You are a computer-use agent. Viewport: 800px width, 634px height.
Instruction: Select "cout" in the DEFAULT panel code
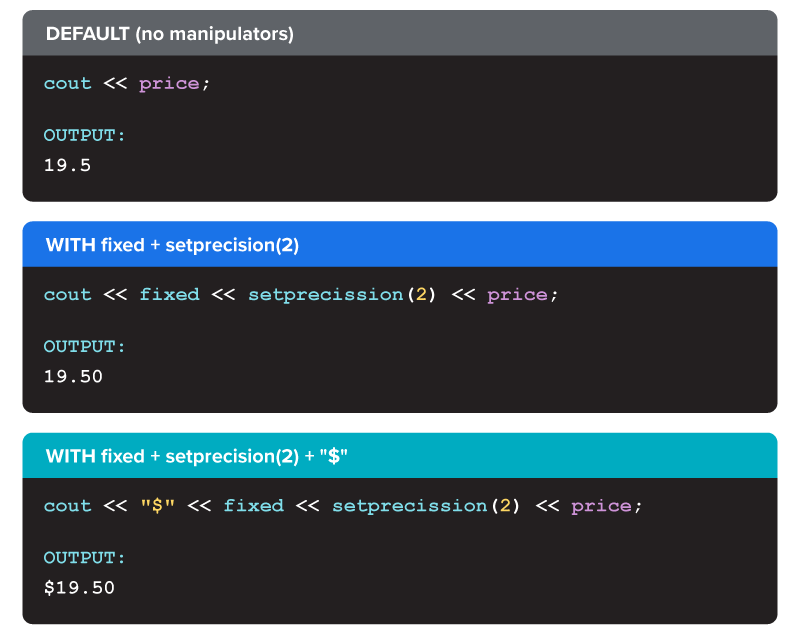coord(67,83)
